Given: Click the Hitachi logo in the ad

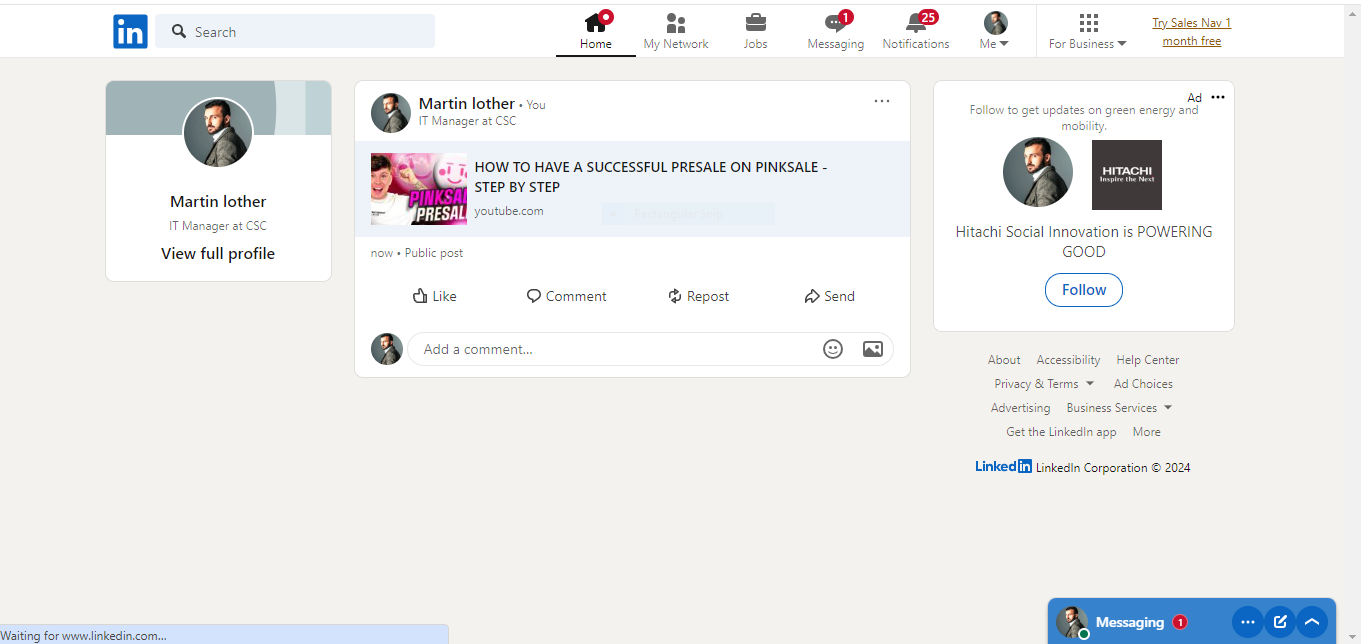Looking at the screenshot, I should point(1127,175).
